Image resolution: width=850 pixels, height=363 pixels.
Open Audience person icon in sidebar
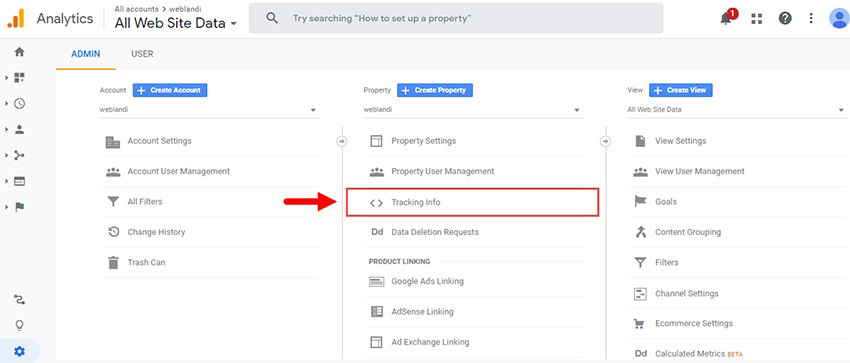click(x=20, y=129)
